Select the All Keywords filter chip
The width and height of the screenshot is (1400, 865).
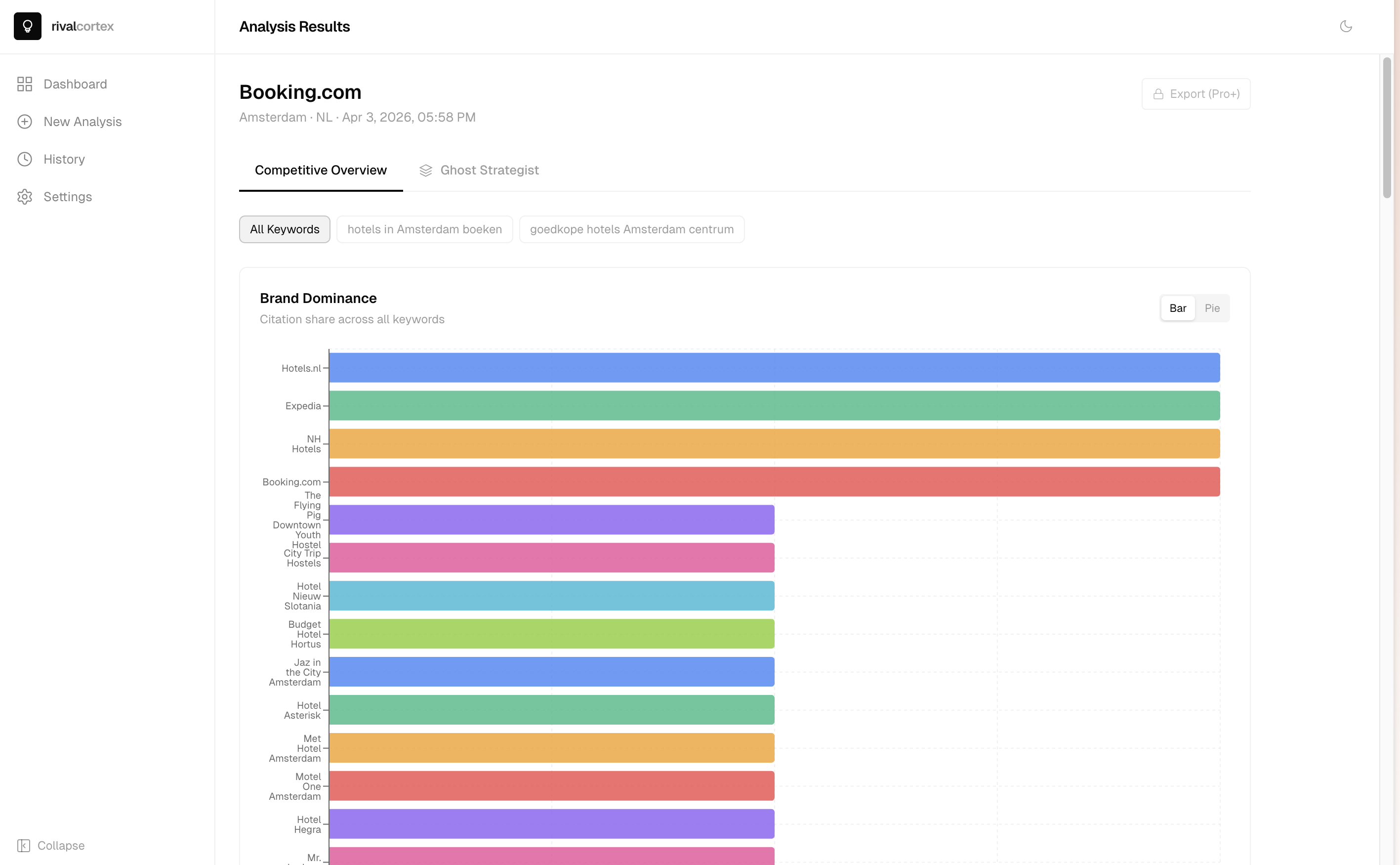pos(285,229)
